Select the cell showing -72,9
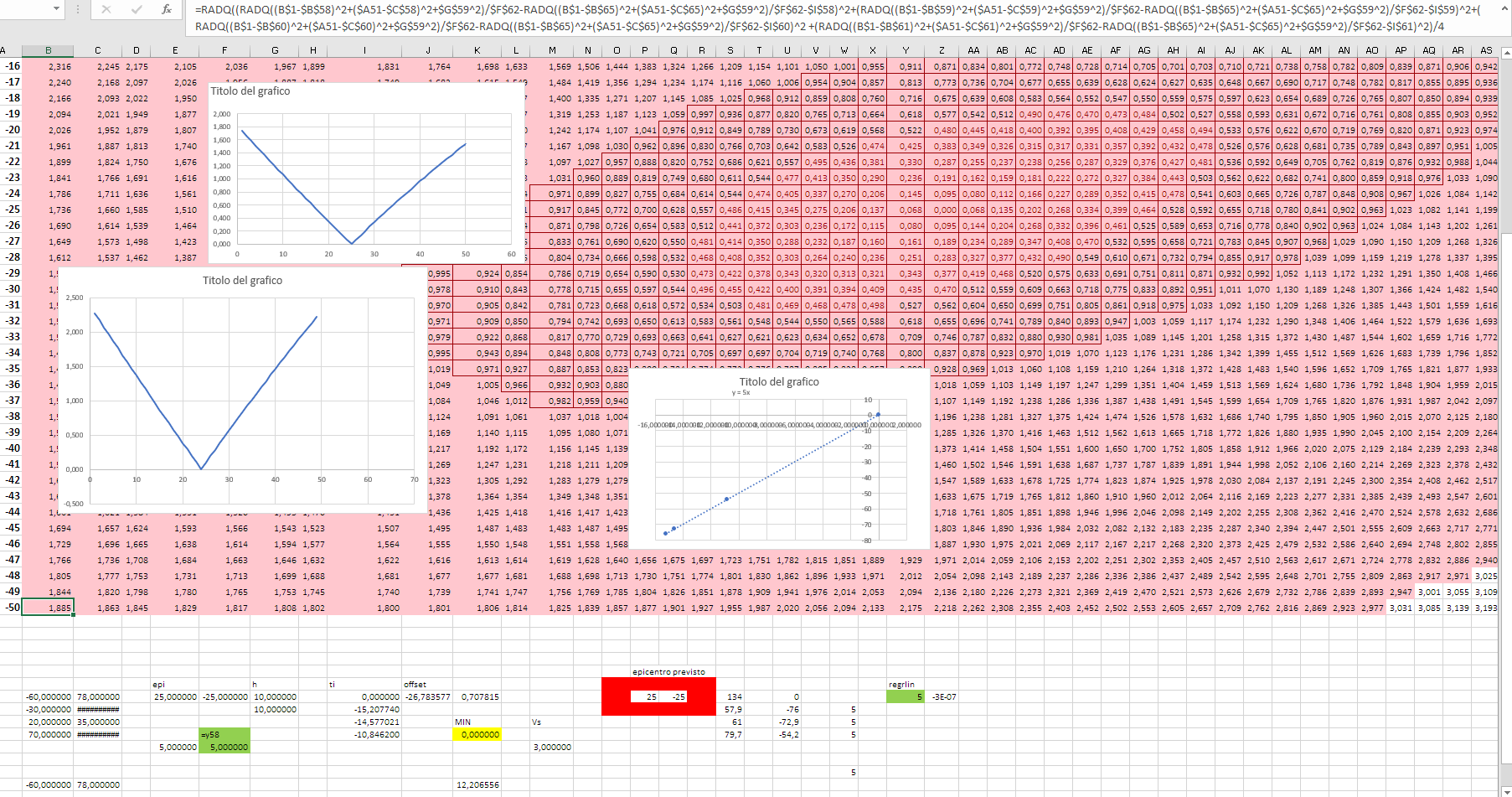 (787, 722)
